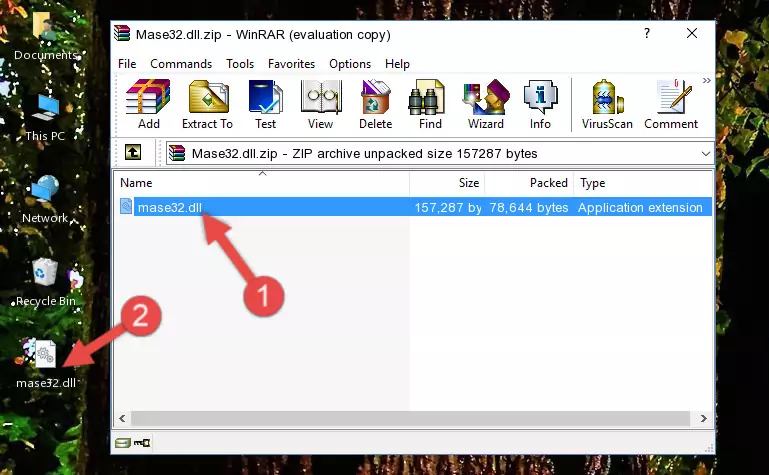The width and height of the screenshot is (769, 475).
Task: Sort files by Size column
Action: coord(447,183)
